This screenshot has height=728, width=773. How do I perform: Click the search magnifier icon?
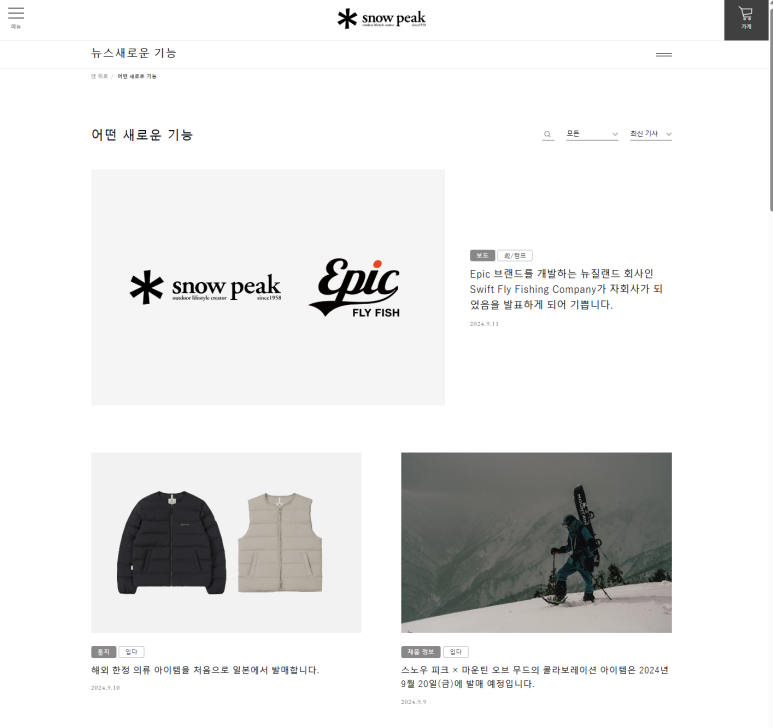548,134
